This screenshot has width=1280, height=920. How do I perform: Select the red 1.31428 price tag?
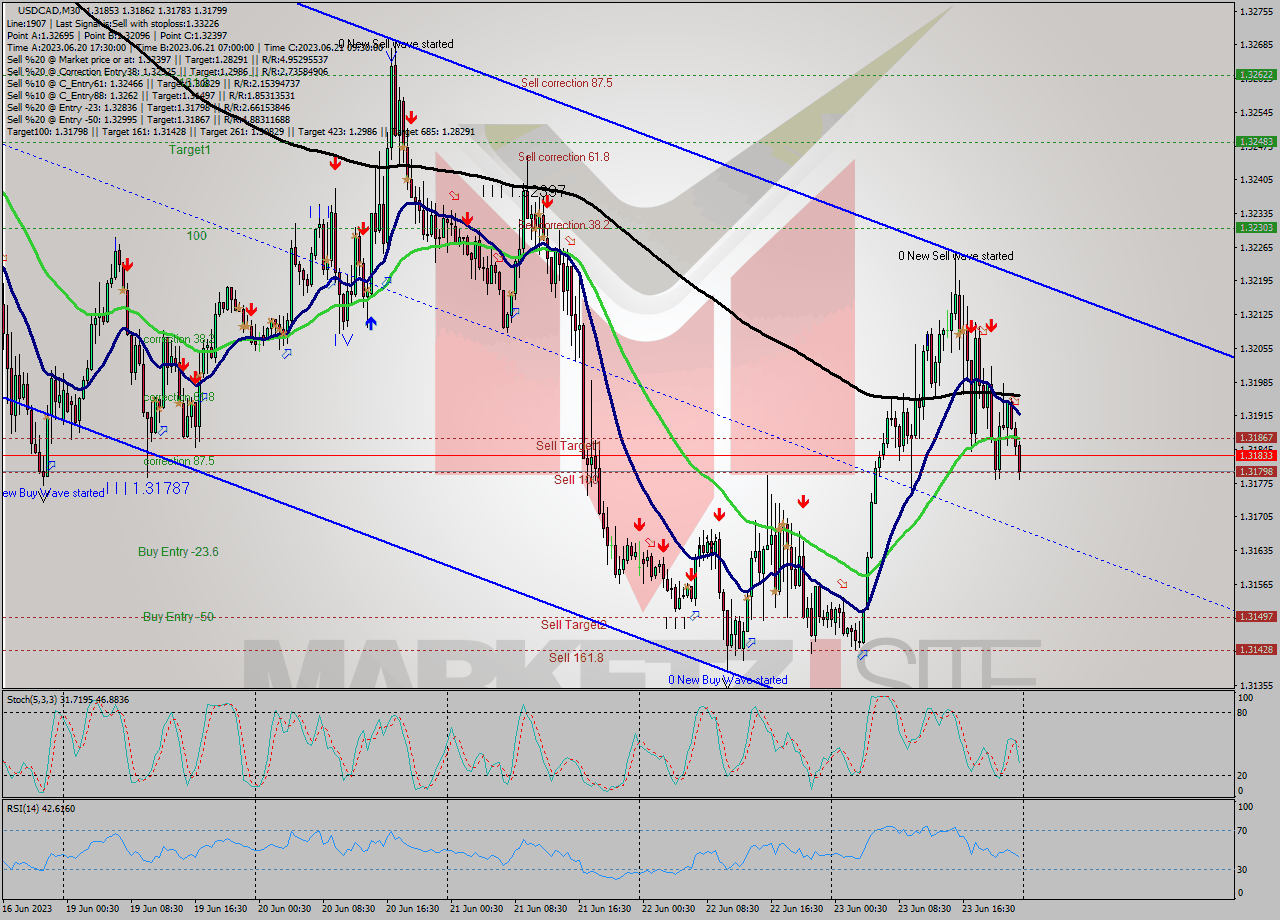pos(1256,650)
